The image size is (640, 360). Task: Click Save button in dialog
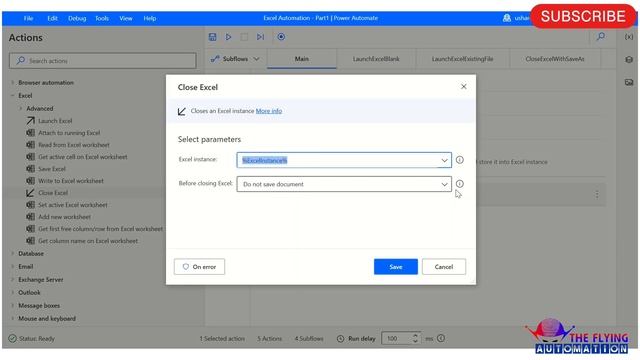(396, 267)
